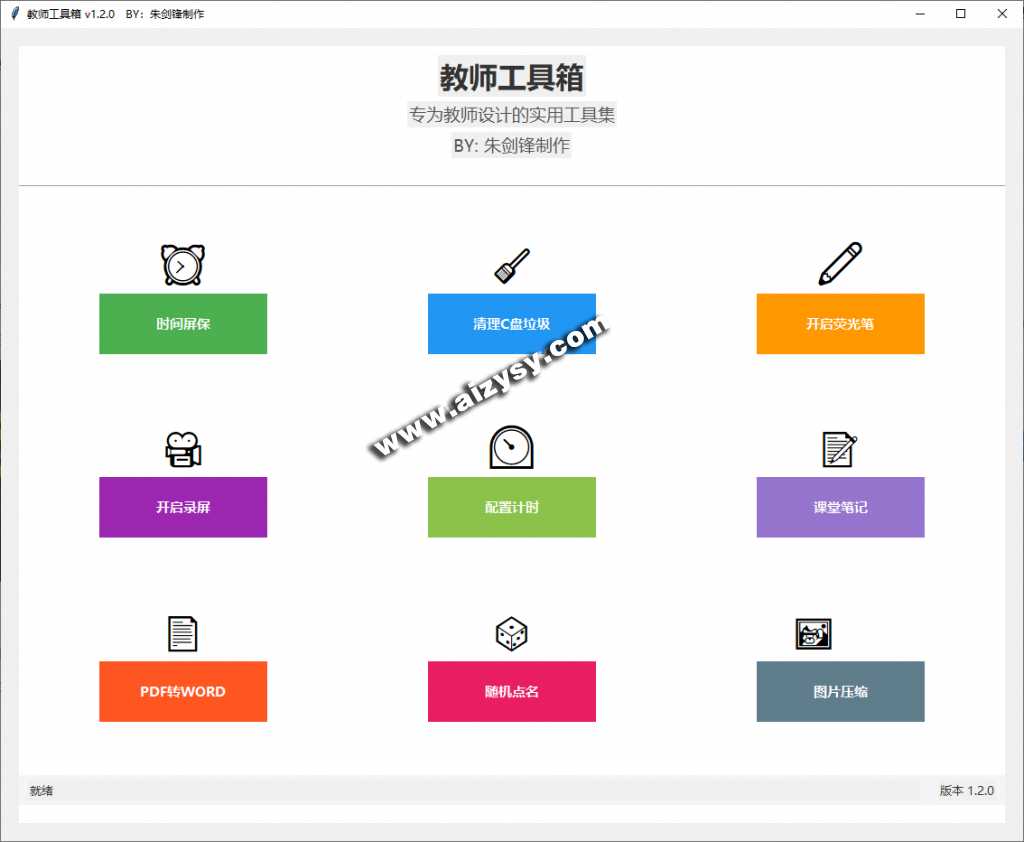Start the orange 开启荧光笔 highlighter button

pos(840,324)
